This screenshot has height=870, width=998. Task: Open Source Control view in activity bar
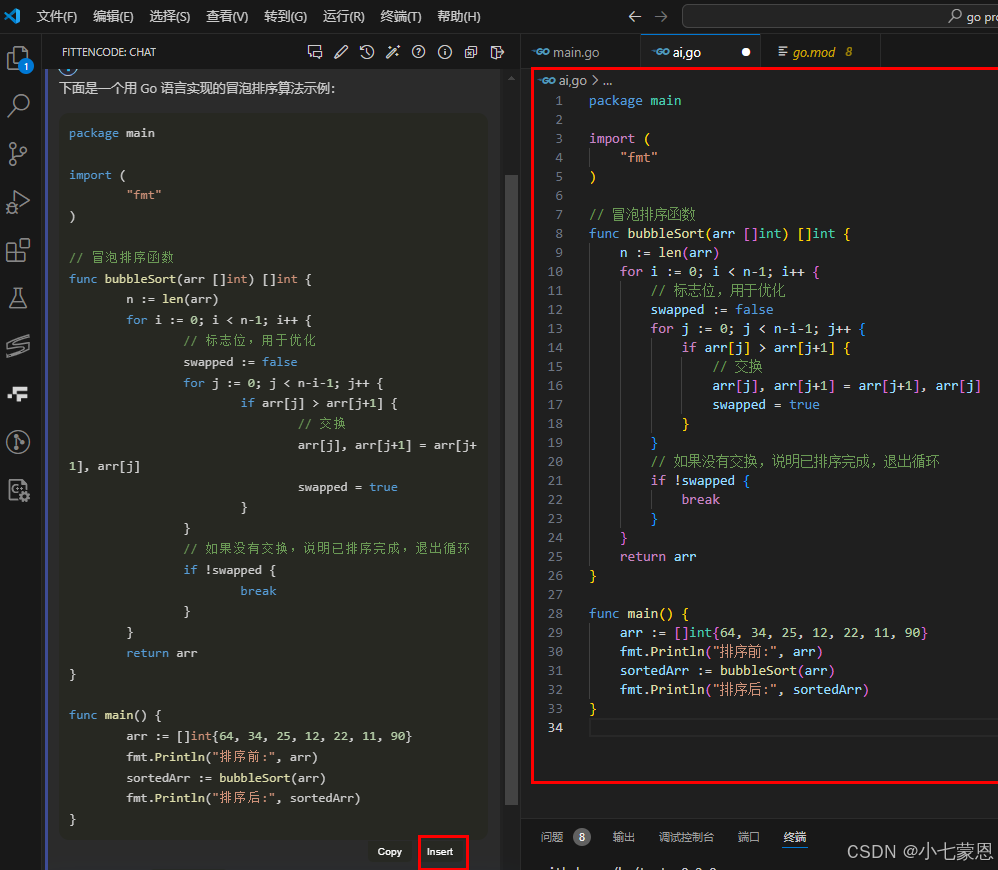pos(18,153)
